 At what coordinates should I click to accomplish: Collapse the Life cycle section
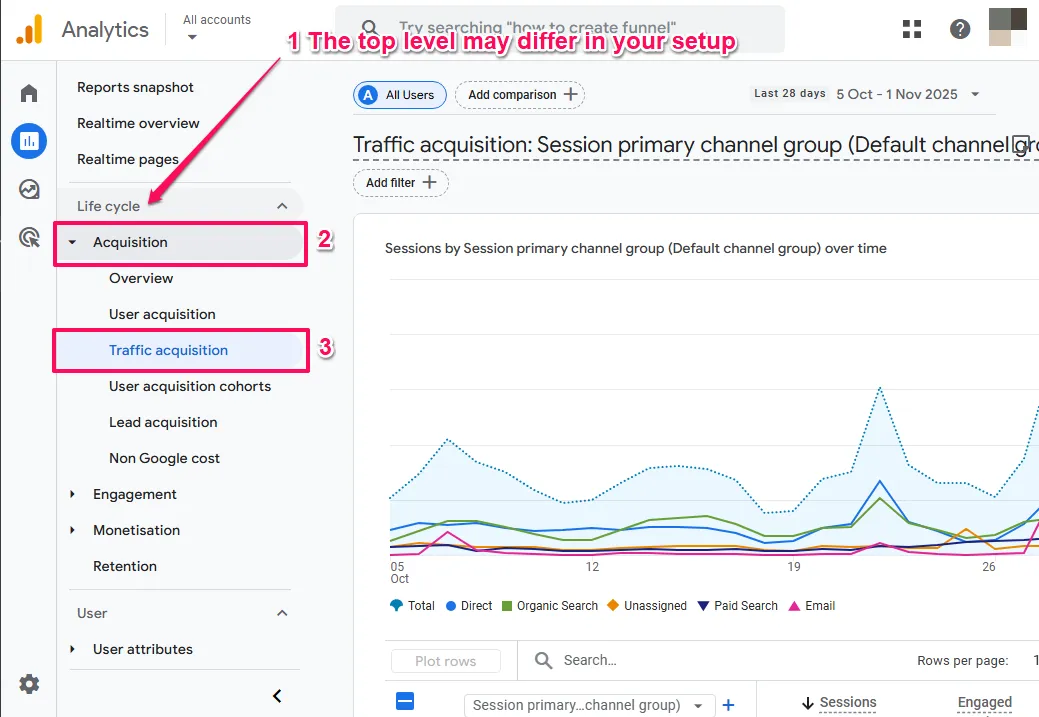(282, 206)
